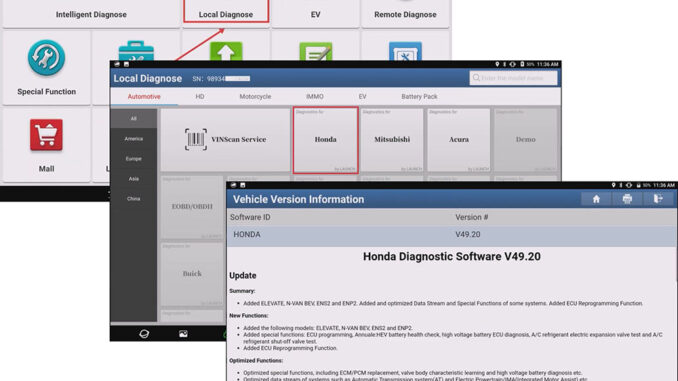This screenshot has height=381, width=678.
Task: Switch to the Battery Pack tab
Action: click(419, 96)
